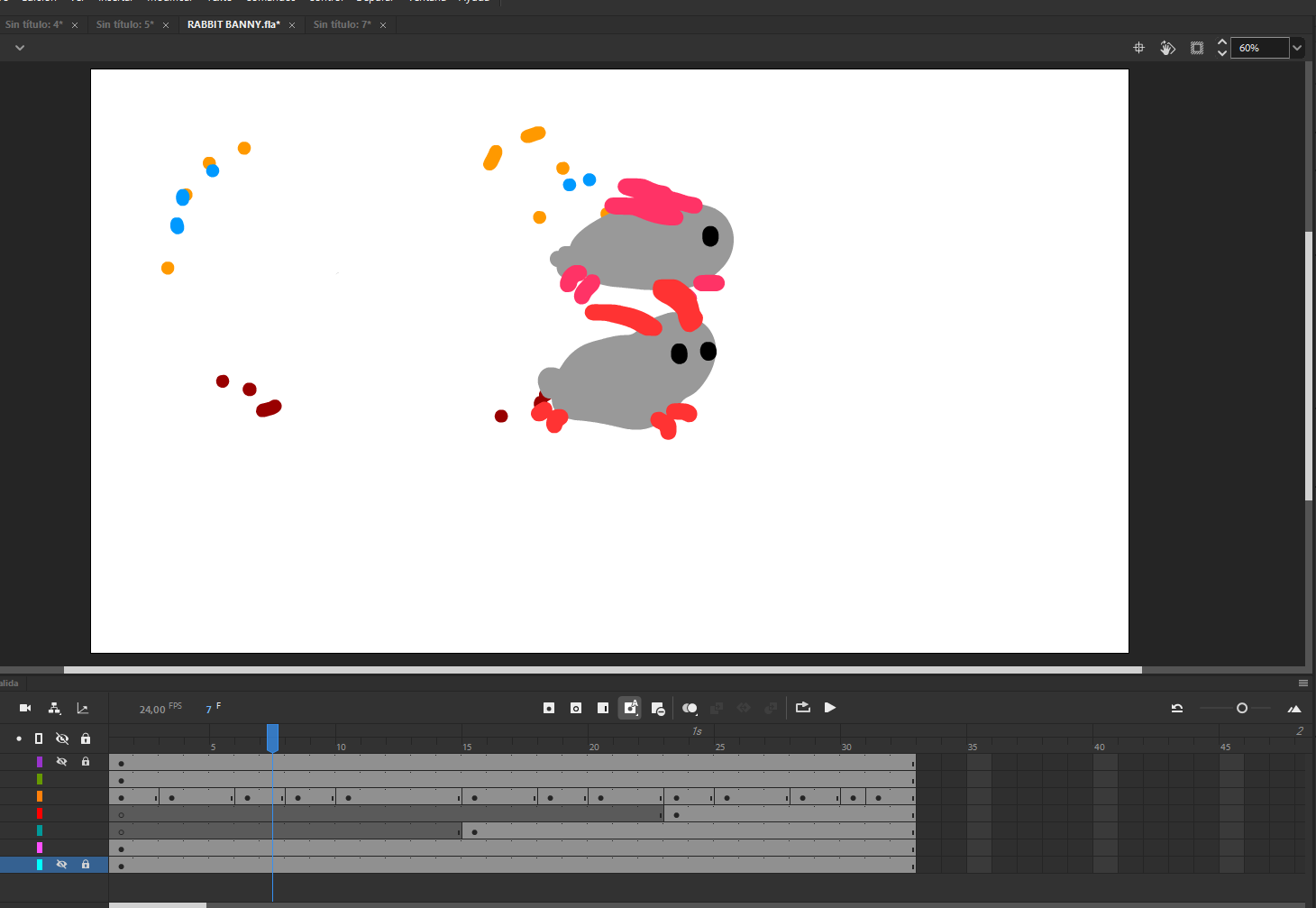Select the stage Rotation tool icon
The width and height of the screenshot is (1316, 908).
(x=1167, y=48)
